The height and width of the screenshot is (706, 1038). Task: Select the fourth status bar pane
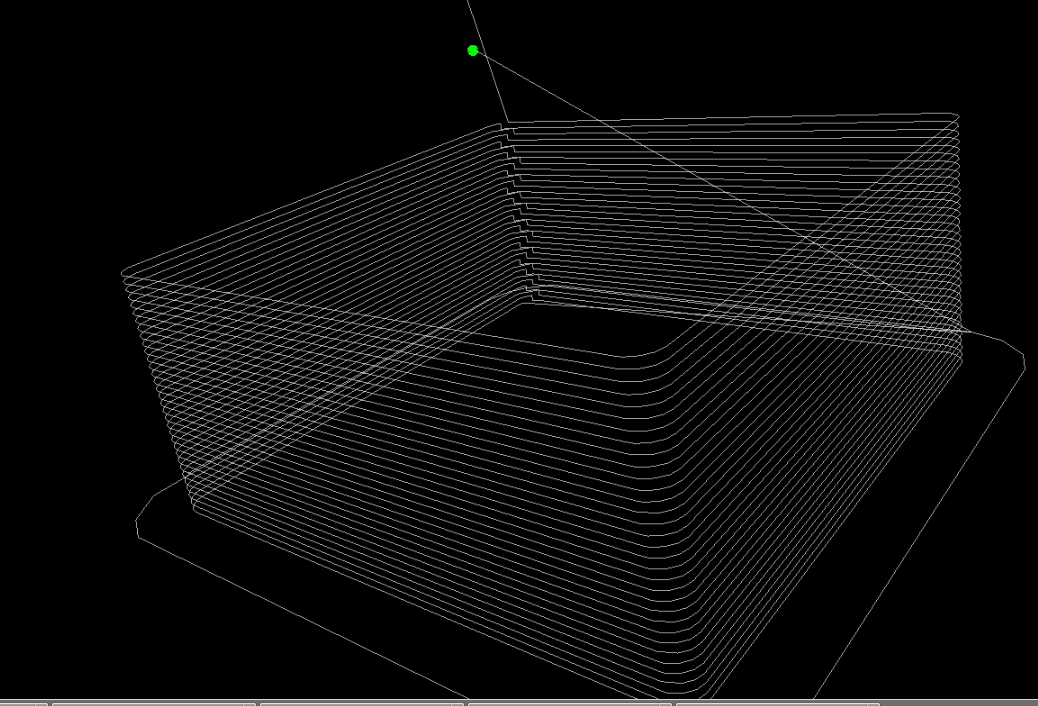coord(569,703)
